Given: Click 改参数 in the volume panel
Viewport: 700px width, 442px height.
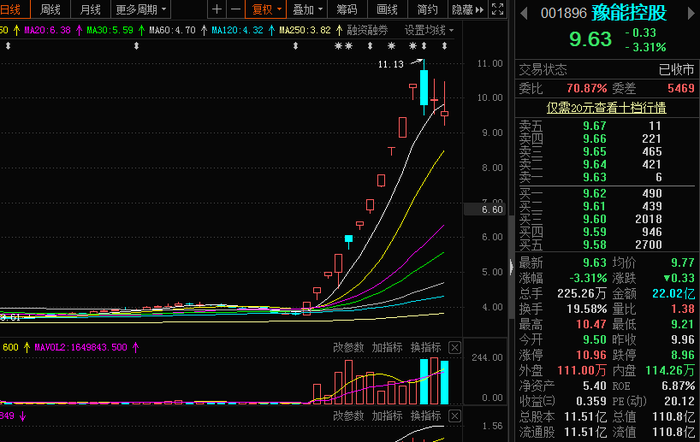Looking at the screenshot, I should [348, 347].
